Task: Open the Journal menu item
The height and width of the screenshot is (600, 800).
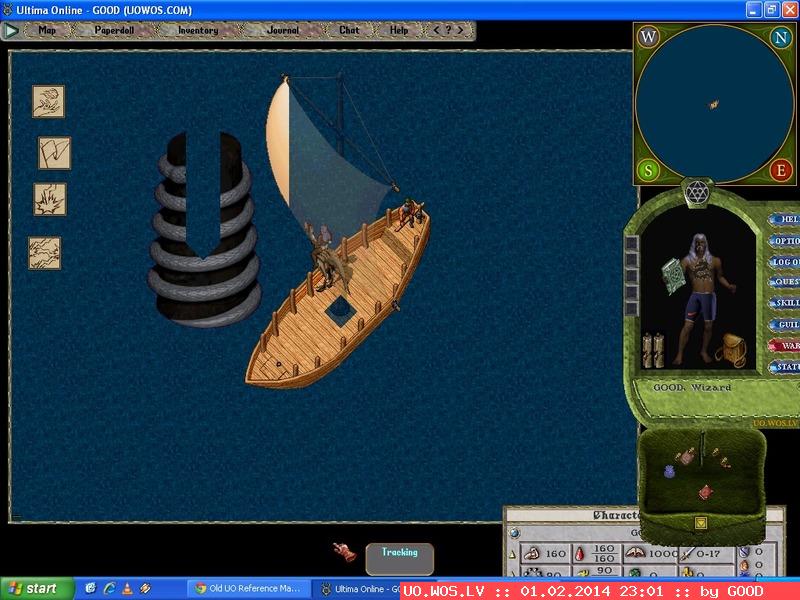Action: 283,30
